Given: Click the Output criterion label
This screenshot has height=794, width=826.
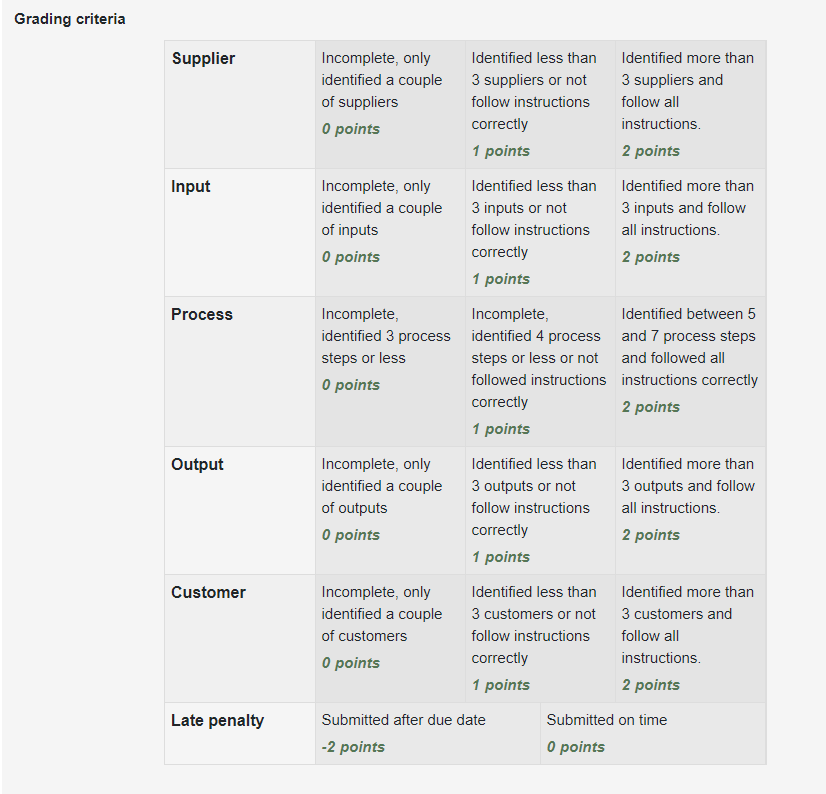Looking at the screenshot, I should (197, 465).
